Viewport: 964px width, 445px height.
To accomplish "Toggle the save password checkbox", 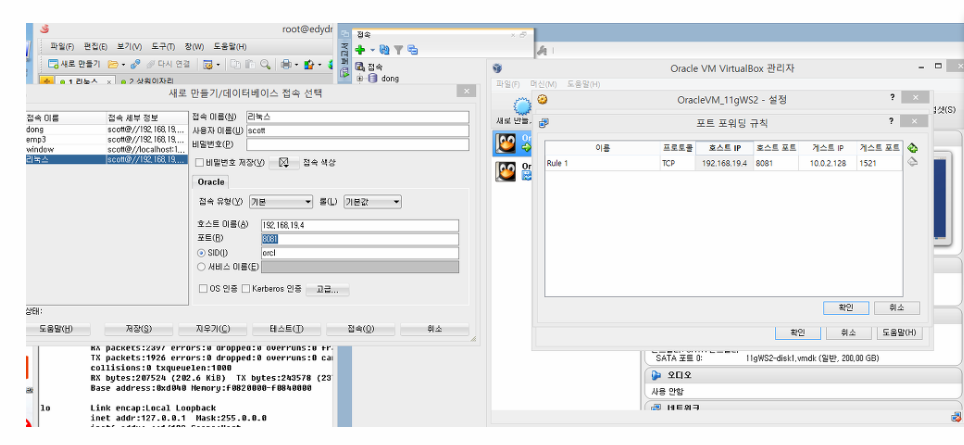I will tap(199, 163).
